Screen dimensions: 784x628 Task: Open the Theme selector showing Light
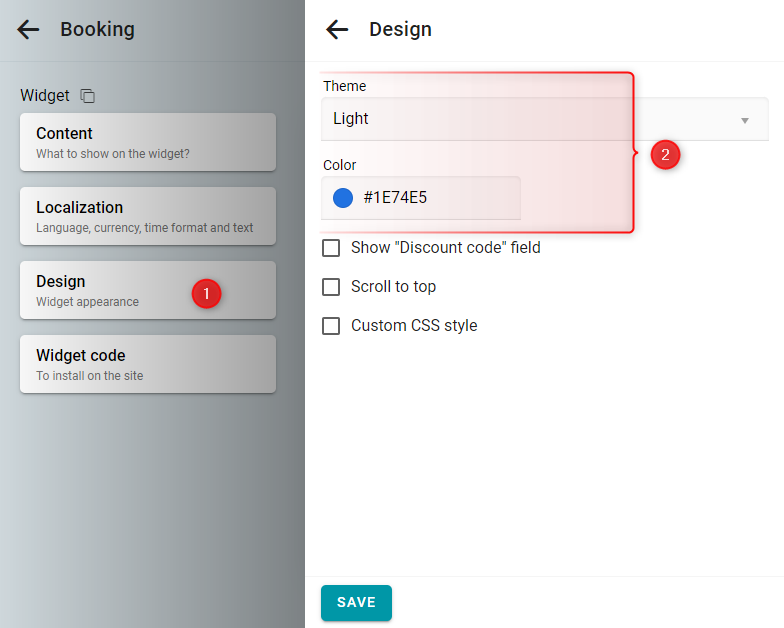pos(544,119)
